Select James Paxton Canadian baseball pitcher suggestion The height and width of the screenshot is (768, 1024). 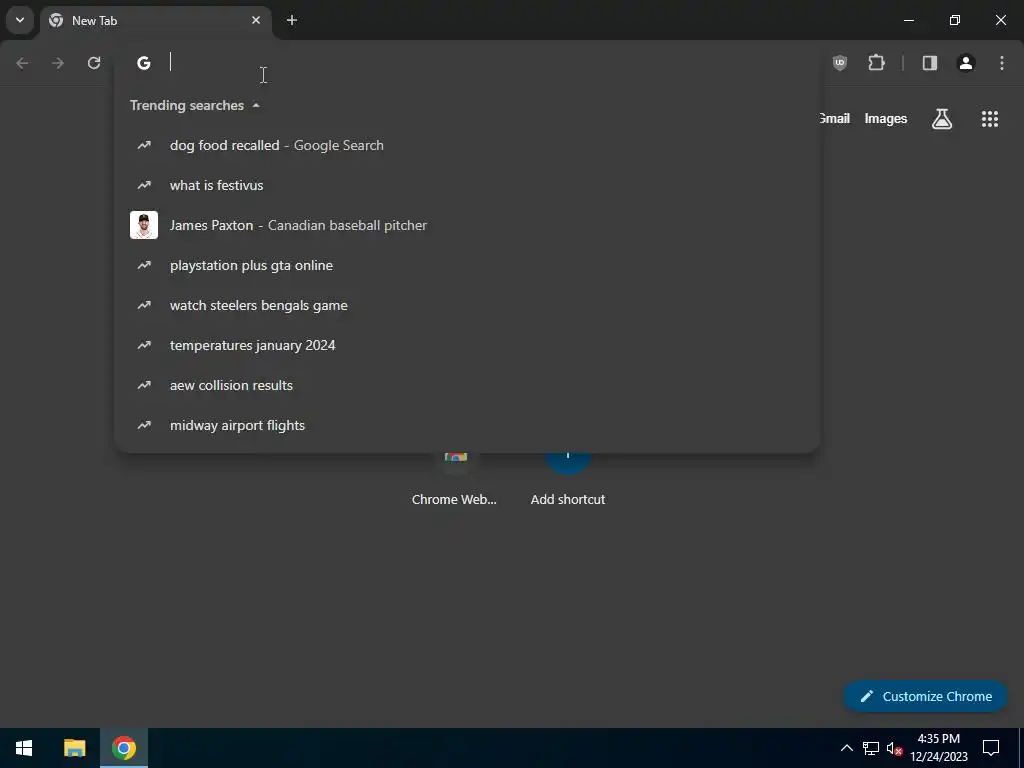[x=467, y=225]
